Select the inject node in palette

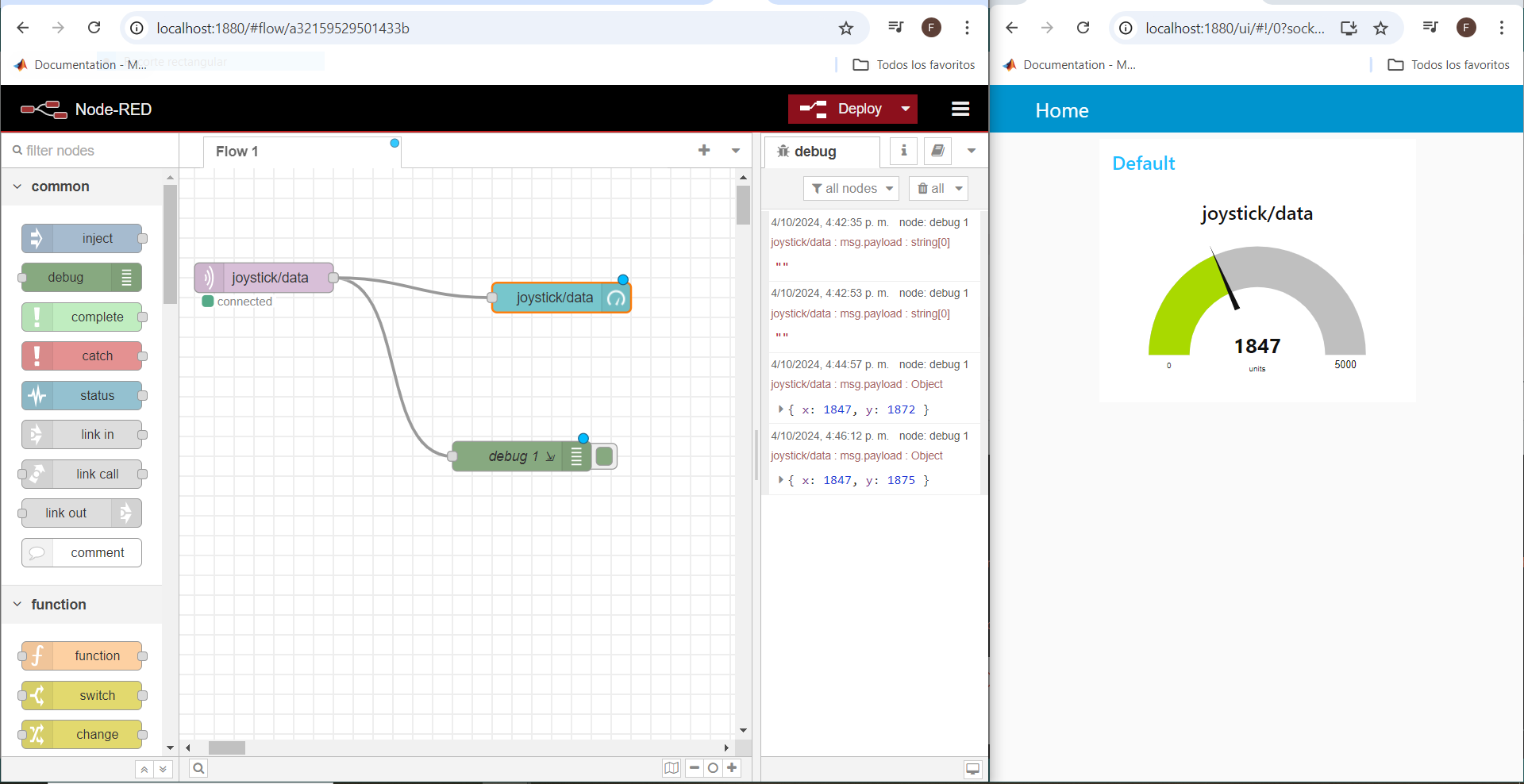(82, 238)
